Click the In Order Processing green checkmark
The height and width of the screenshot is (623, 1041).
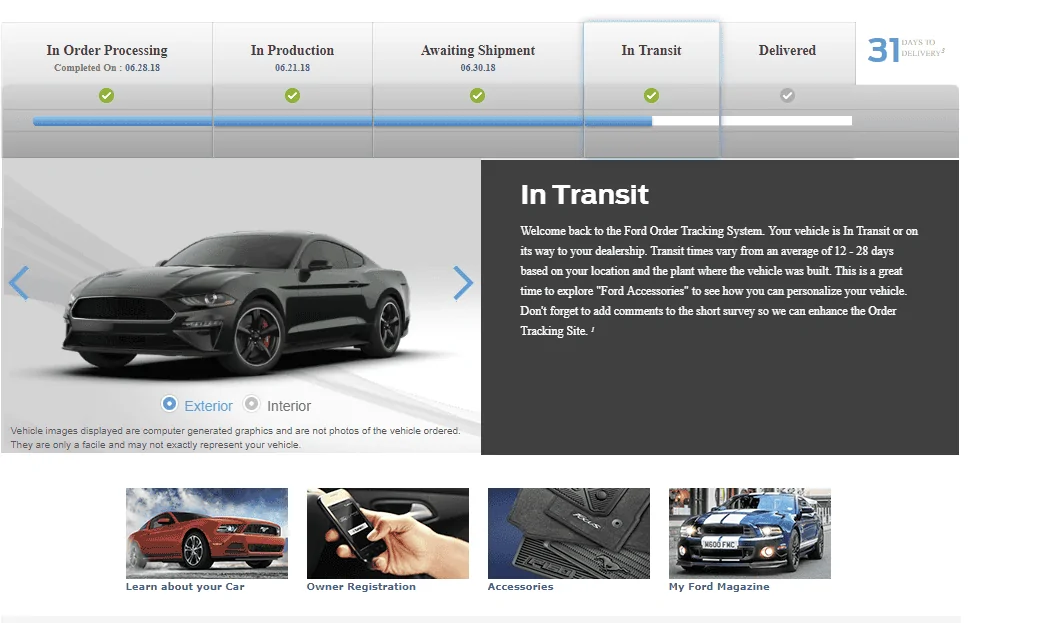tap(106, 96)
